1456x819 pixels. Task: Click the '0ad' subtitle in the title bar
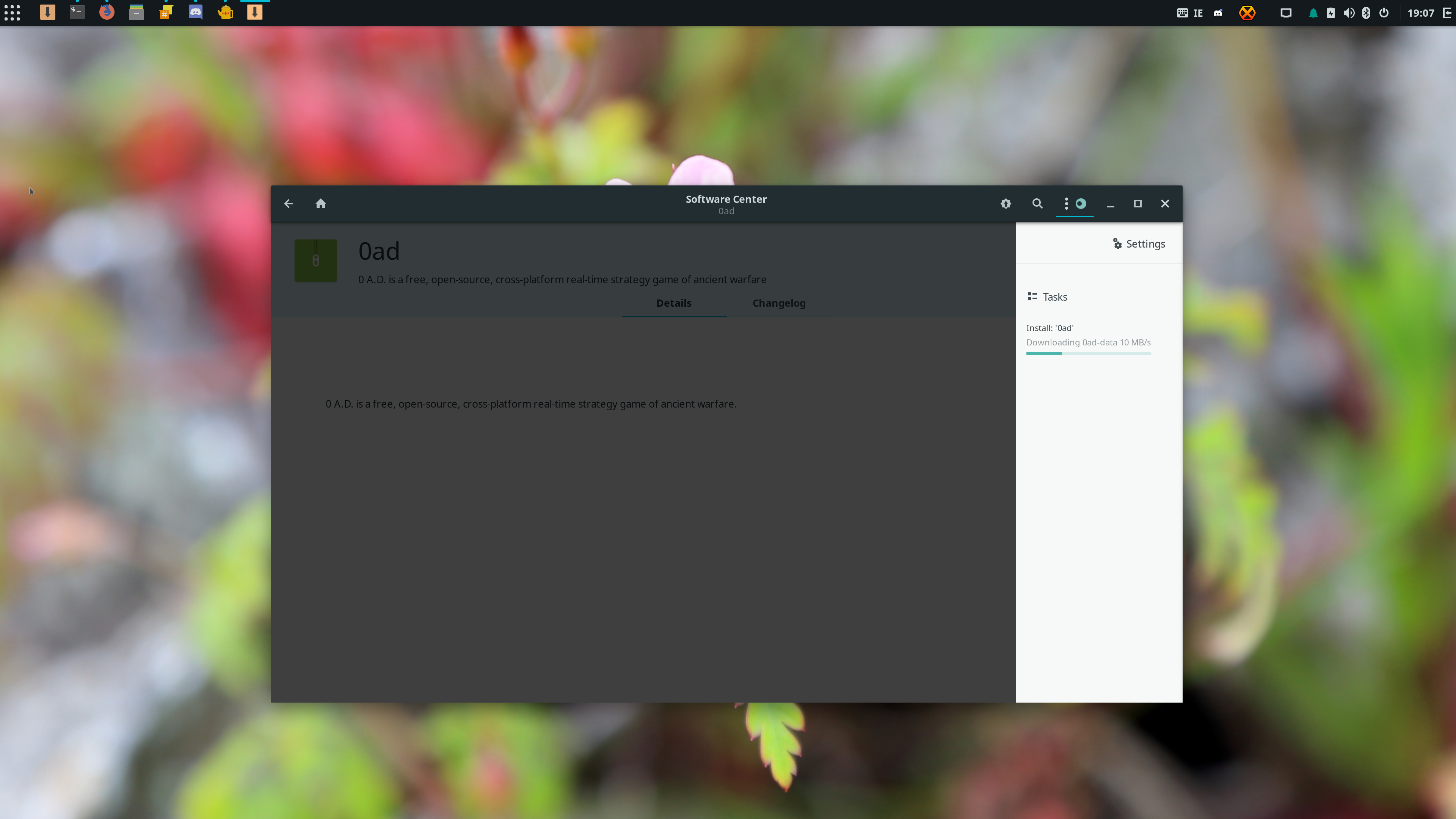(726, 212)
